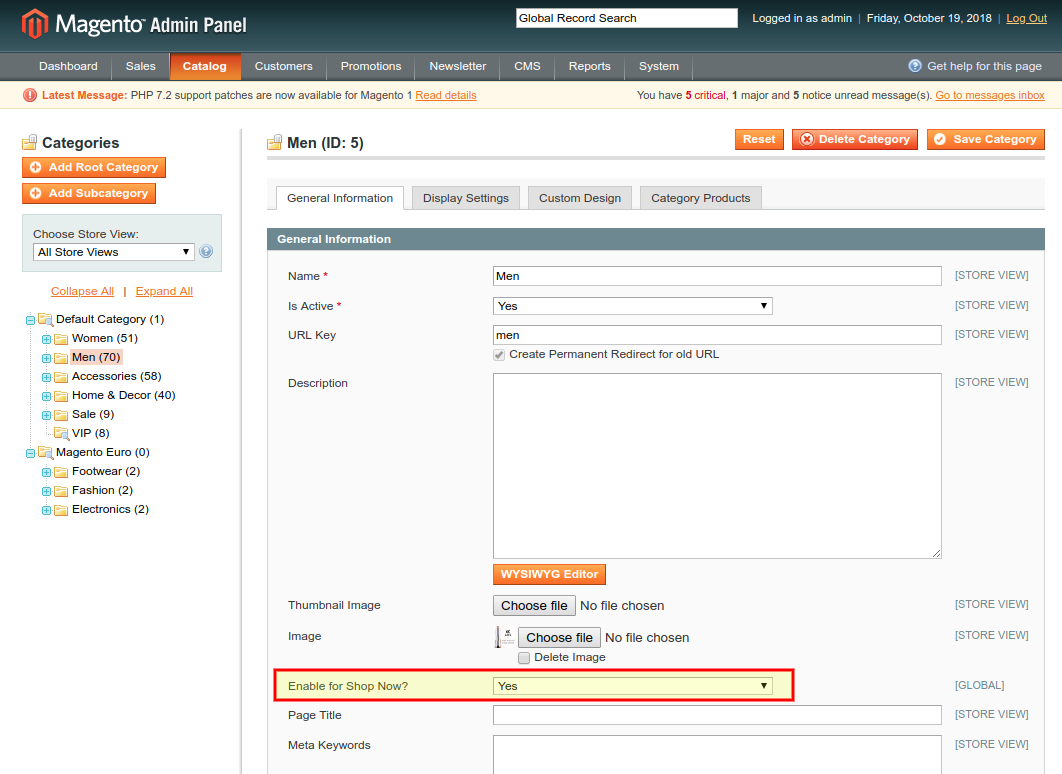The width and height of the screenshot is (1062, 774).
Task: Click the Log Out link
Action: (x=1027, y=18)
